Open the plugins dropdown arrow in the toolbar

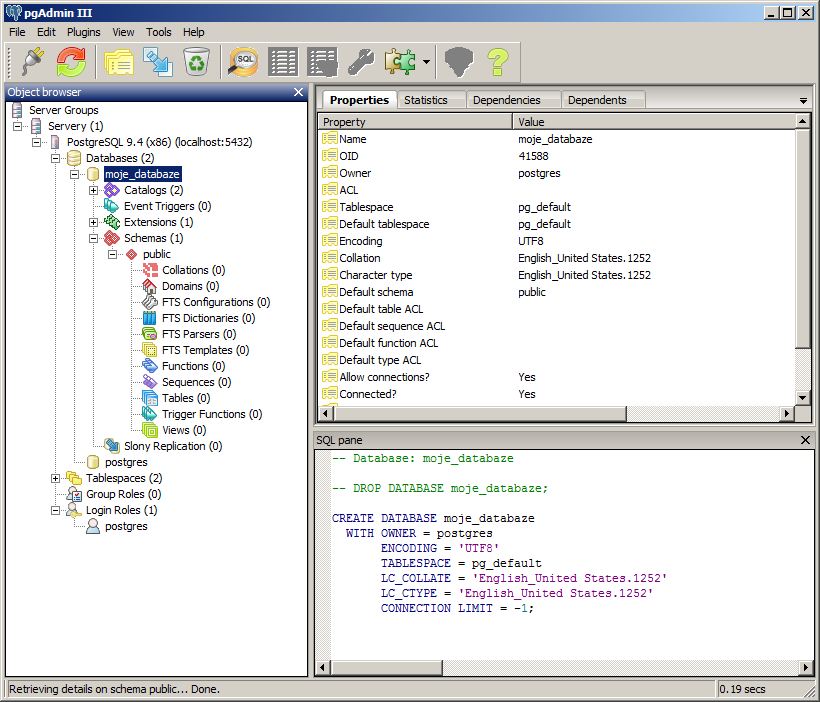tap(426, 62)
